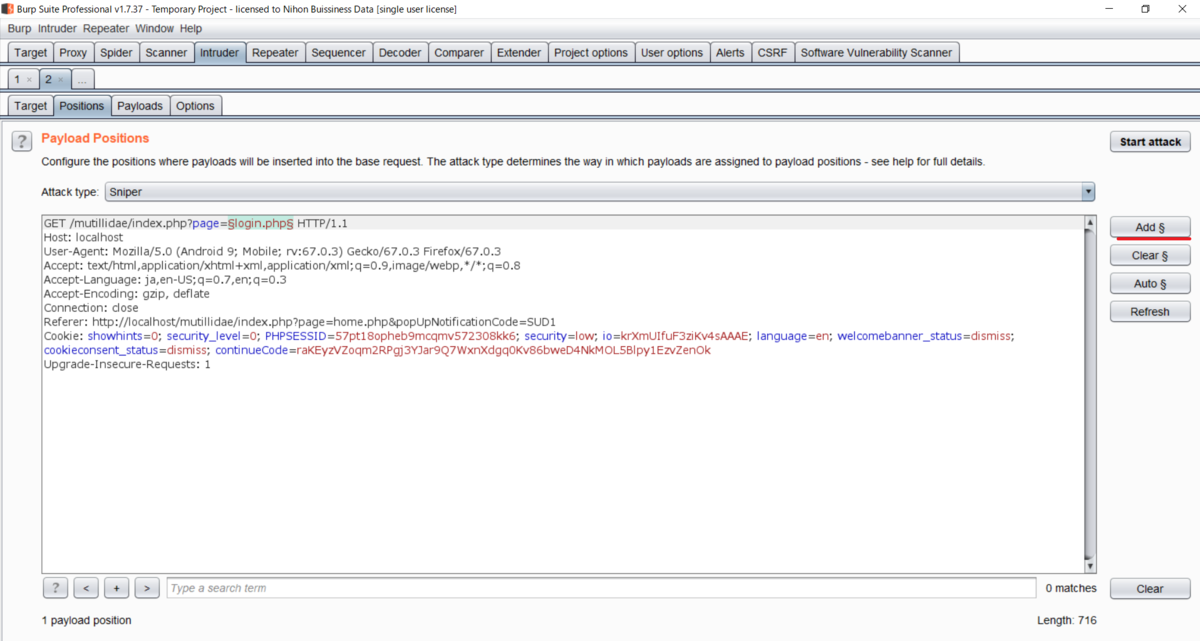The width and height of the screenshot is (1200, 641).
Task: Switch to the Proxy tab
Action: (73, 53)
